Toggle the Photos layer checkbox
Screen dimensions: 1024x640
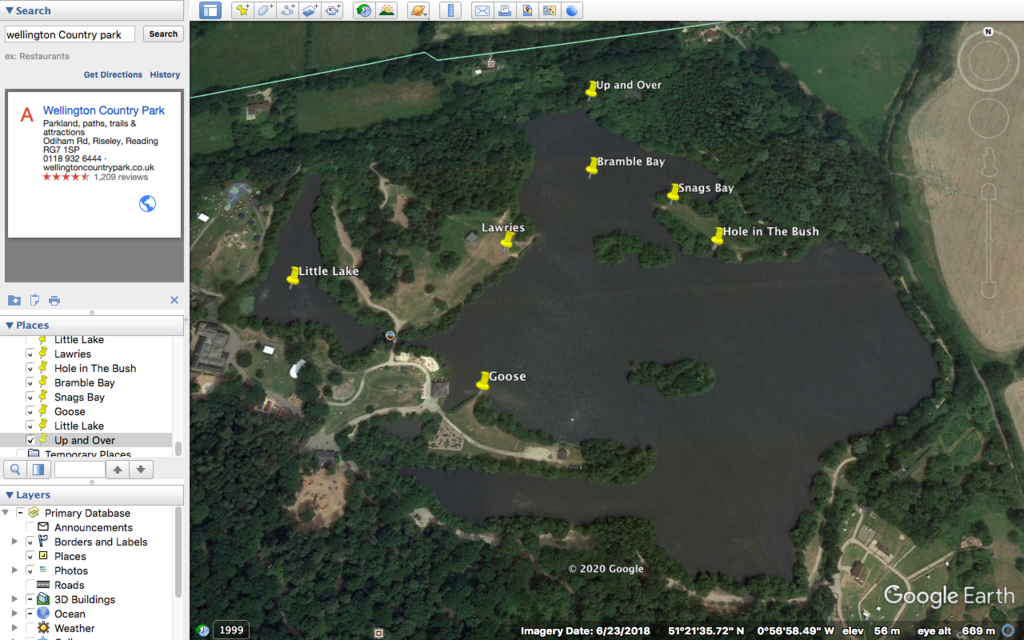(30, 571)
